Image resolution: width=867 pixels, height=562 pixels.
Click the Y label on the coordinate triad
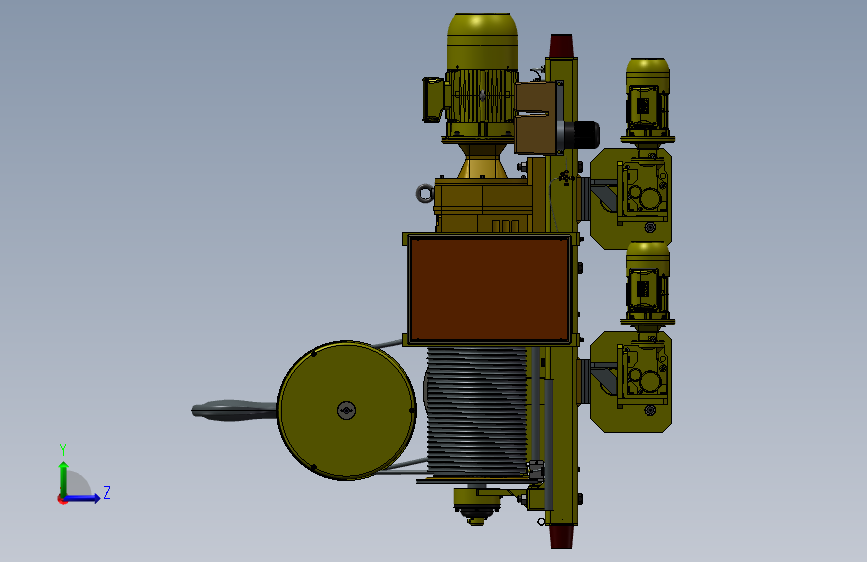(63, 449)
